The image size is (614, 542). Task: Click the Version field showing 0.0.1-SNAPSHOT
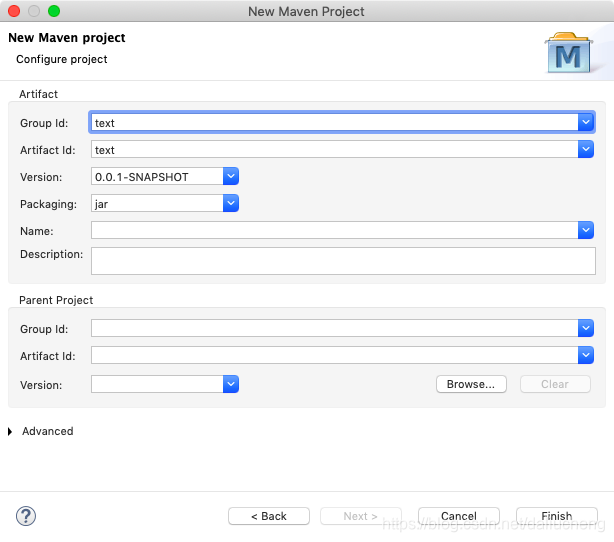tap(157, 177)
